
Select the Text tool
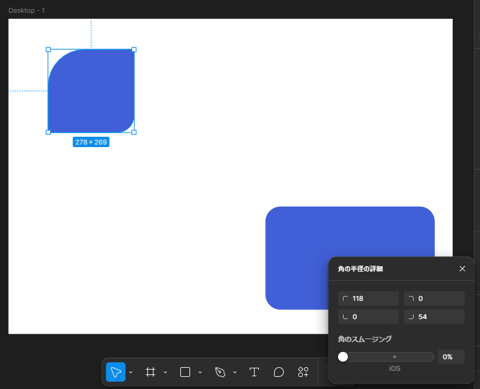[254, 372]
